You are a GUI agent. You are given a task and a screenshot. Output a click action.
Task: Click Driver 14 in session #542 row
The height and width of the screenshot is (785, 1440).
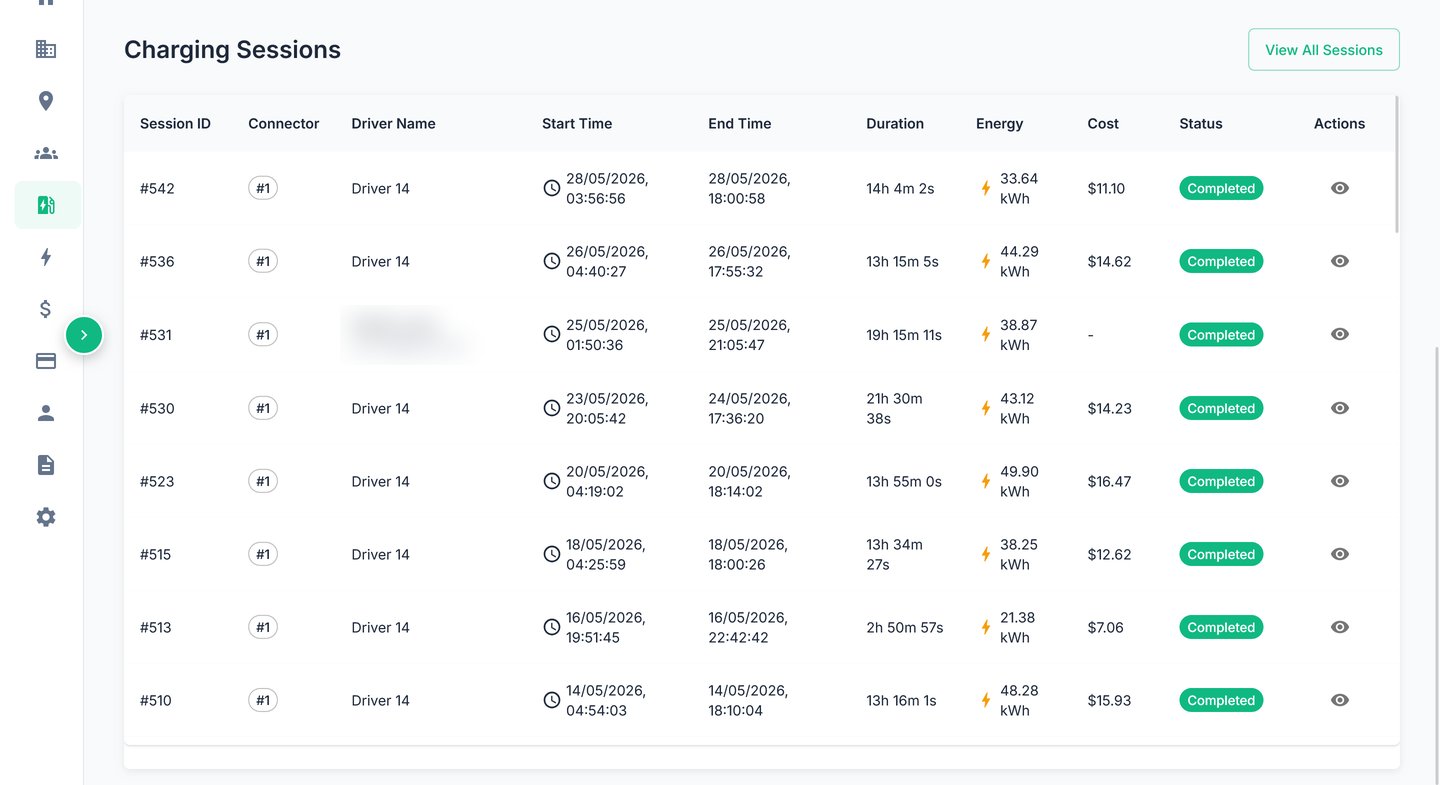[x=380, y=188]
